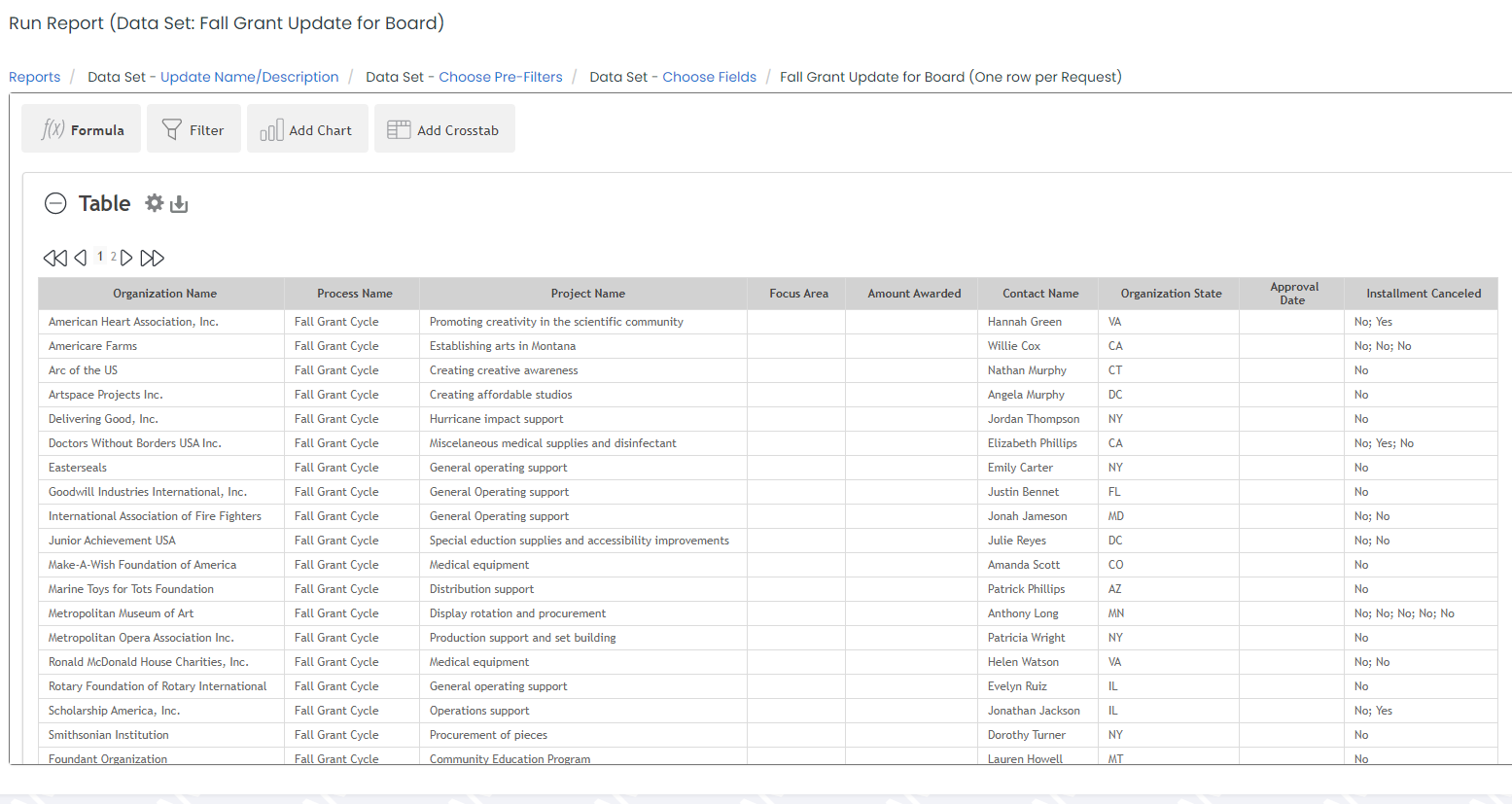Open the Formula button

coord(82,128)
